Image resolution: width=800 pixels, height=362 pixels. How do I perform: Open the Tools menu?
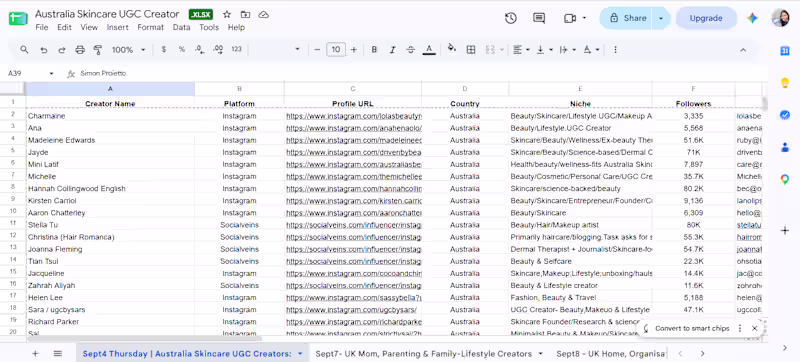point(209,28)
